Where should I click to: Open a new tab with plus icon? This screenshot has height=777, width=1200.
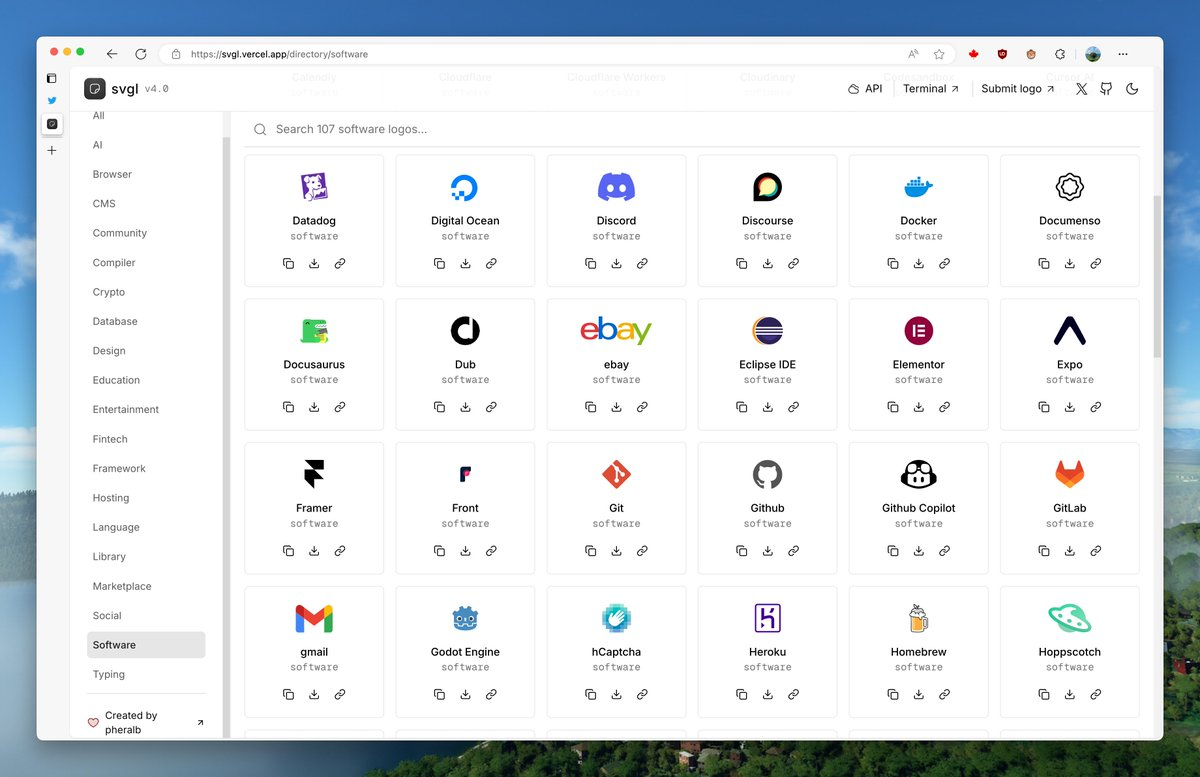52,150
